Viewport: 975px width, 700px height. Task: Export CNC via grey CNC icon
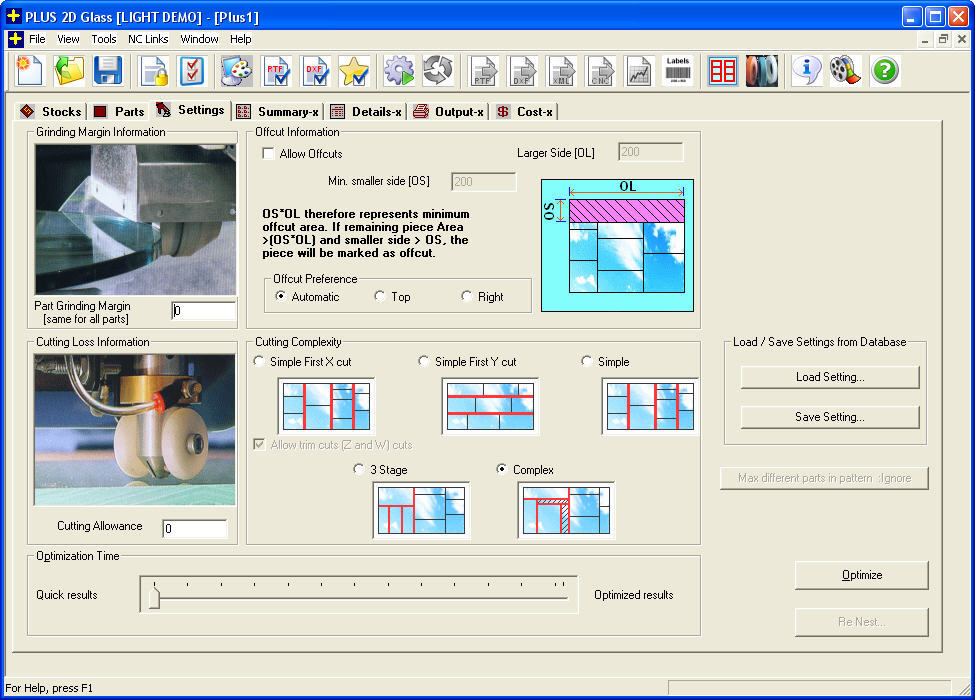tap(600, 70)
